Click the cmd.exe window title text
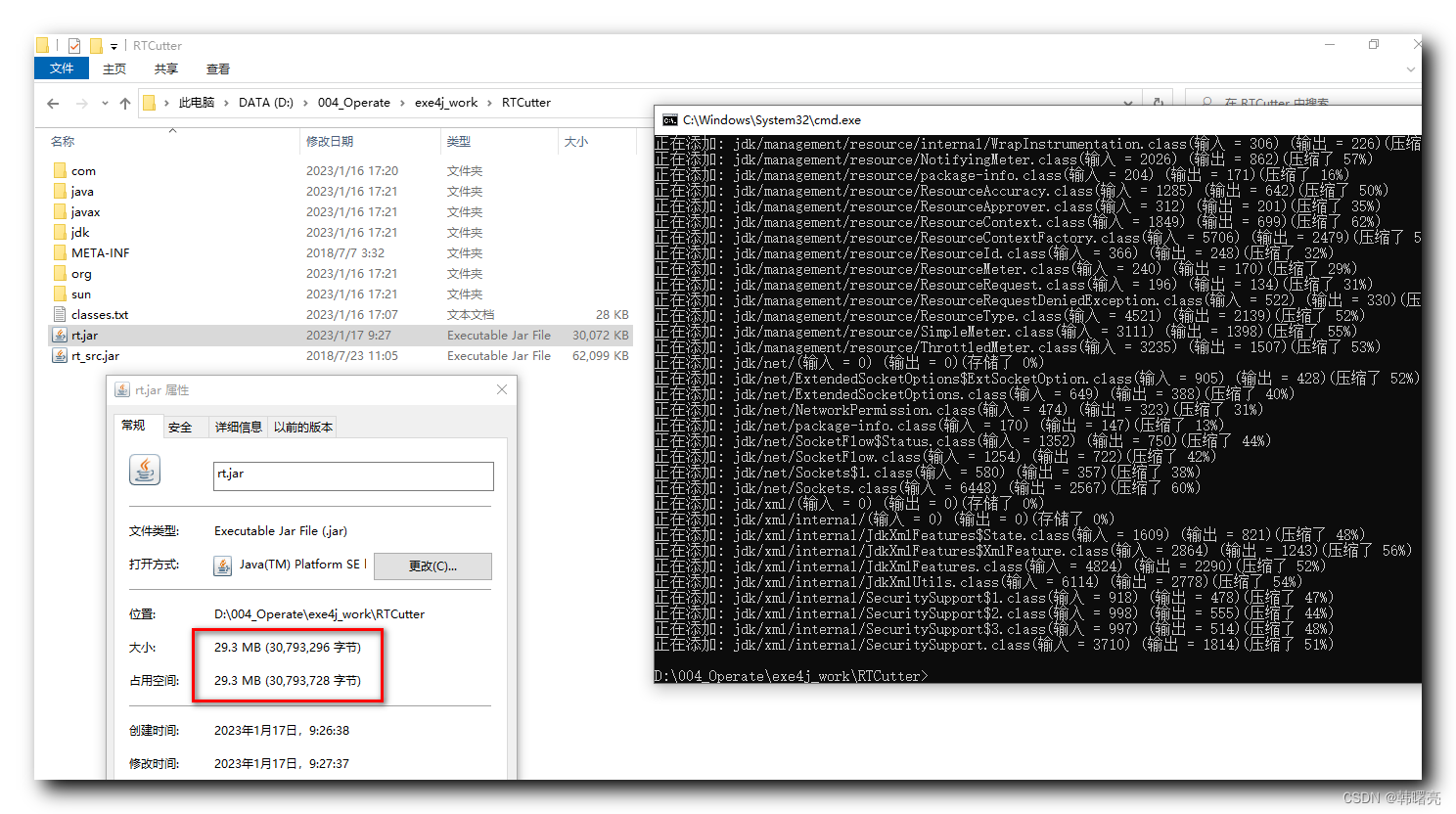The width and height of the screenshot is (1456, 814). (x=772, y=120)
